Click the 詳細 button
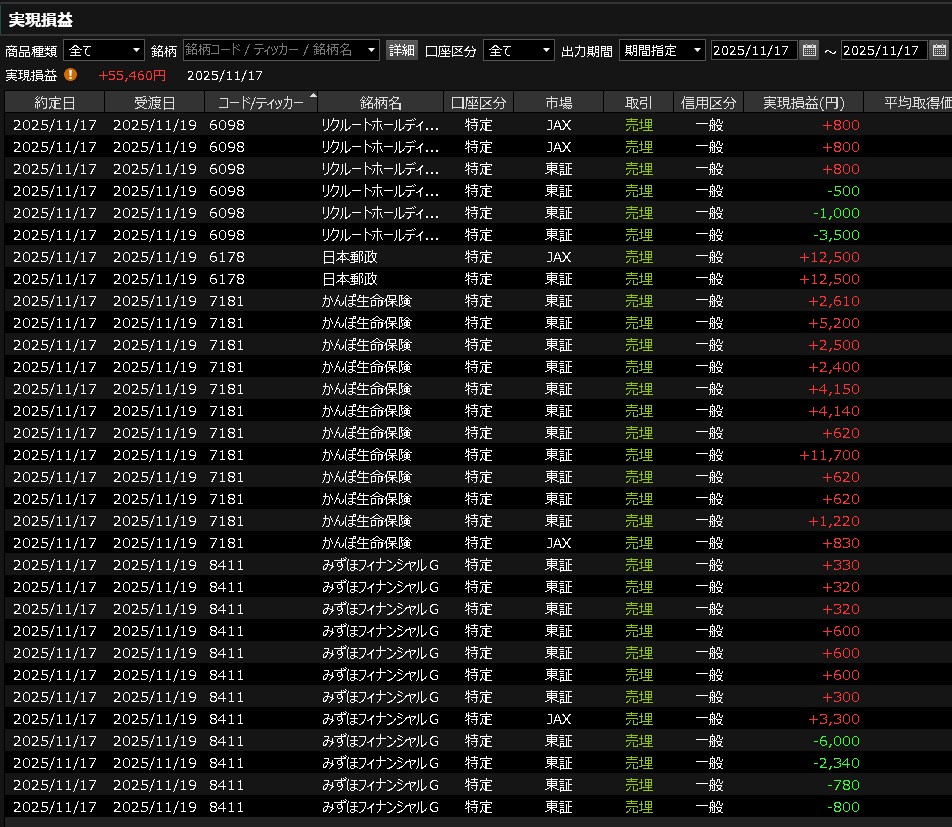This screenshot has width=952, height=827. click(x=402, y=50)
